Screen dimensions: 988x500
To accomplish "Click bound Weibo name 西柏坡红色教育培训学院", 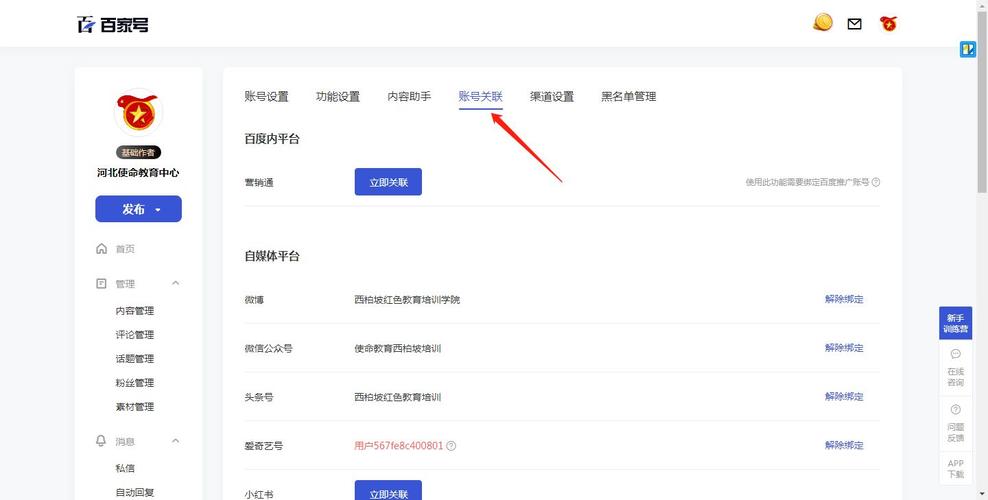I will 407,300.
